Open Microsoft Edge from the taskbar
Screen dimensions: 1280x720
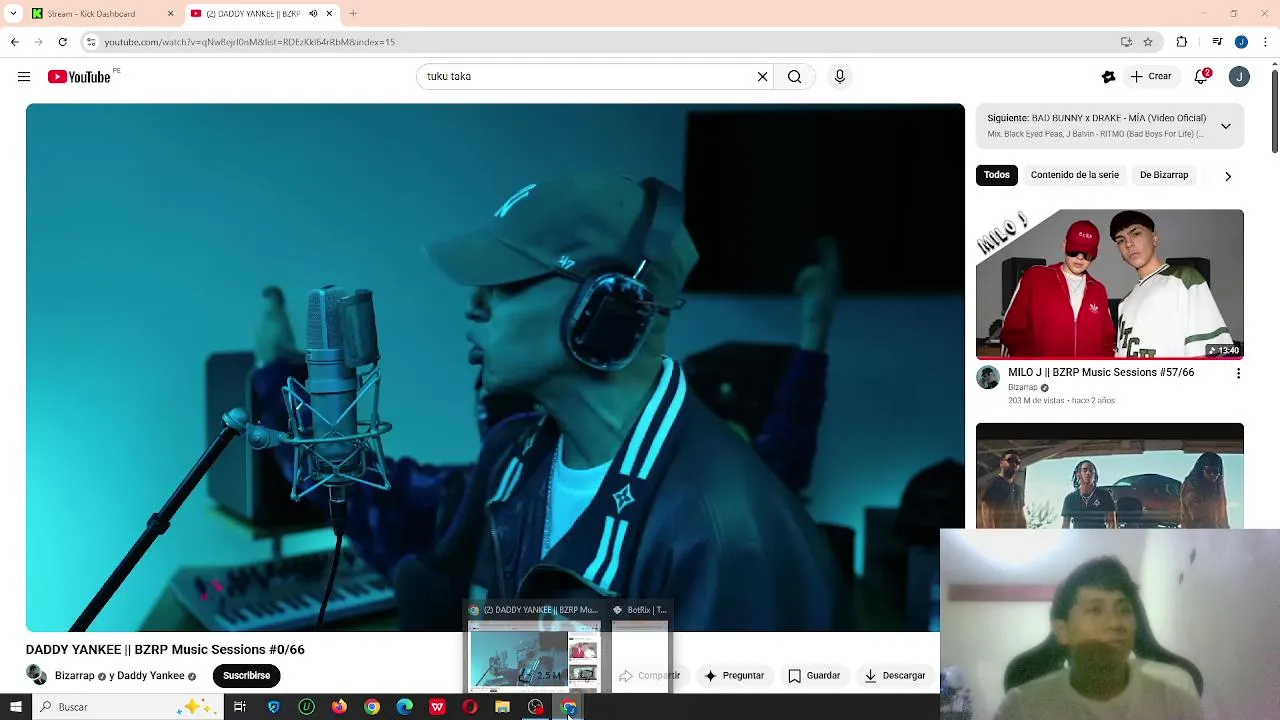point(405,707)
